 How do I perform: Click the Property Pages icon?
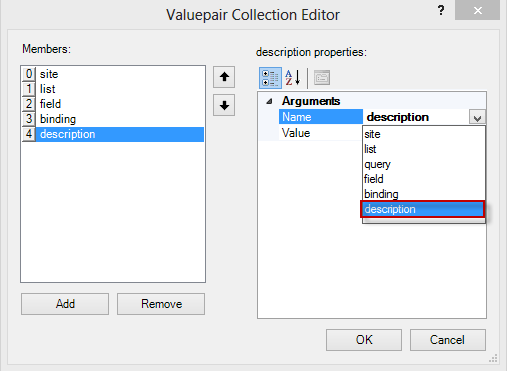pyautogui.click(x=322, y=78)
